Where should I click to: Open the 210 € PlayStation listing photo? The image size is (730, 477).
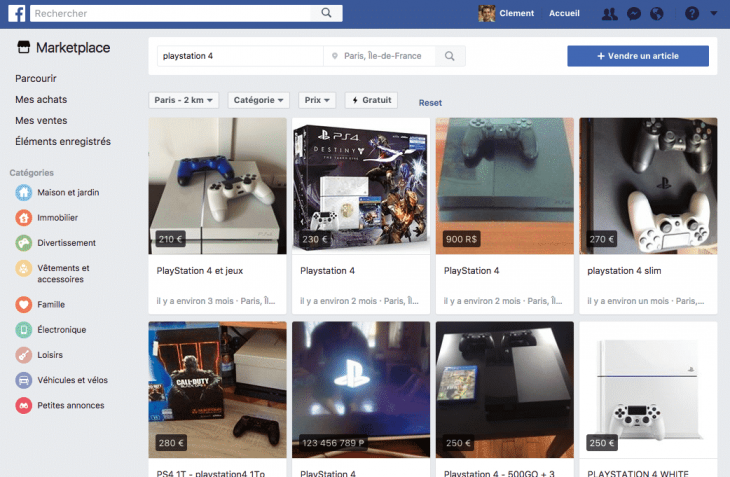click(x=217, y=186)
